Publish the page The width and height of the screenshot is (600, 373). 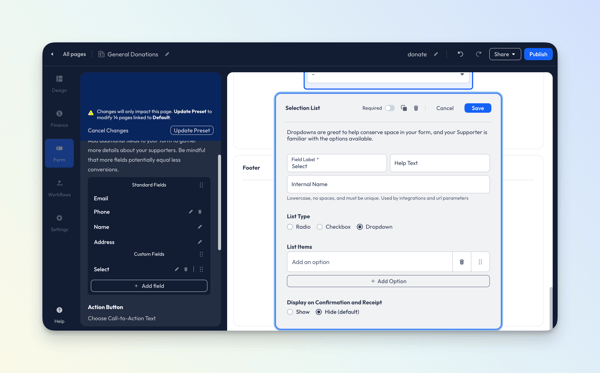point(538,54)
